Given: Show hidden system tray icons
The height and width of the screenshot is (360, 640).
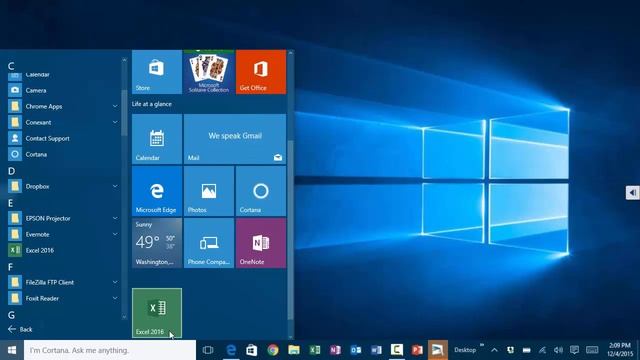Looking at the screenshot, I should (x=494, y=350).
